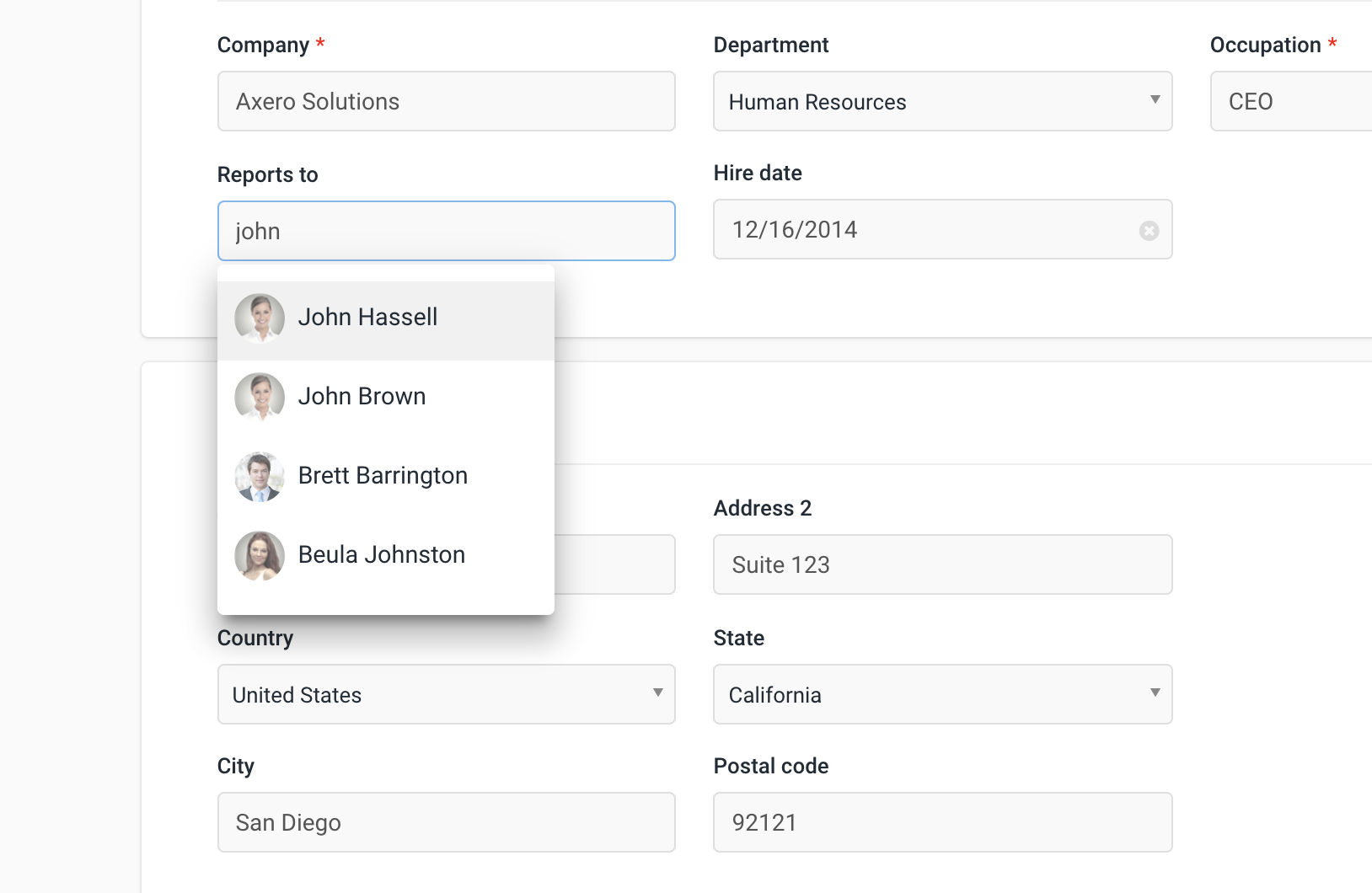The width and height of the screenshot is (1372, 893).
Task: Click the Address 2 field Suite 123
Action: coord(943,564)
